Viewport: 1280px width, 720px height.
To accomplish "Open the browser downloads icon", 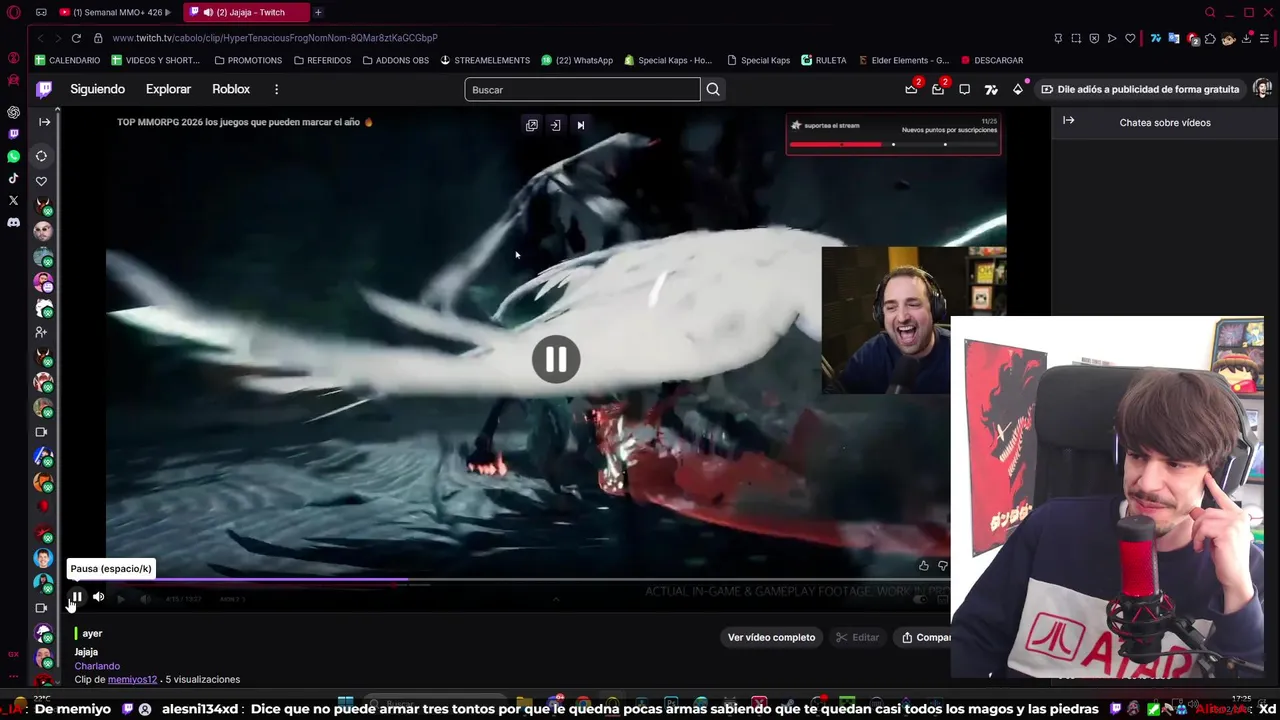I will coord(1246,38).
